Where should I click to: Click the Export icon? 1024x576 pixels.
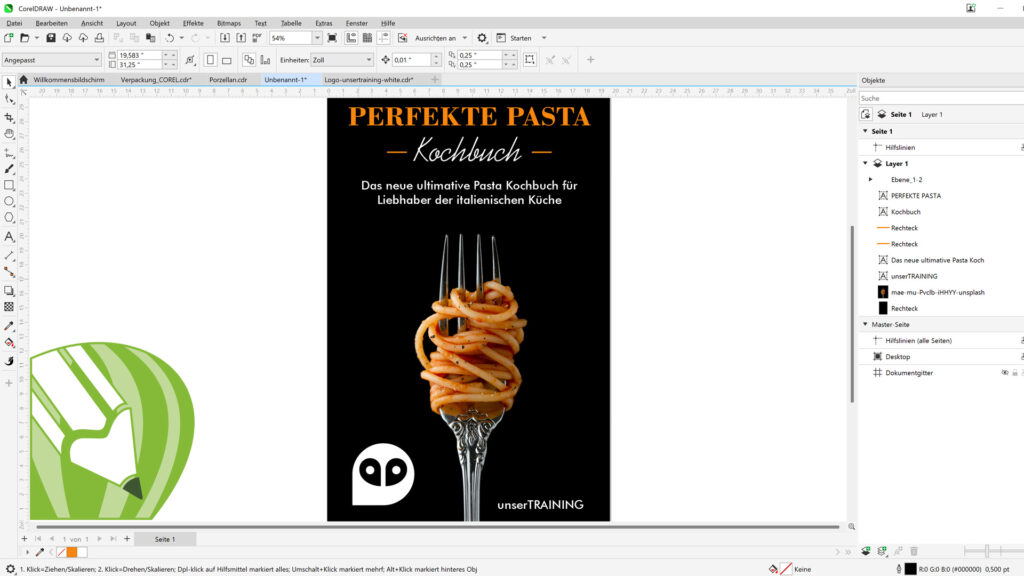click(x=241, y=38)
